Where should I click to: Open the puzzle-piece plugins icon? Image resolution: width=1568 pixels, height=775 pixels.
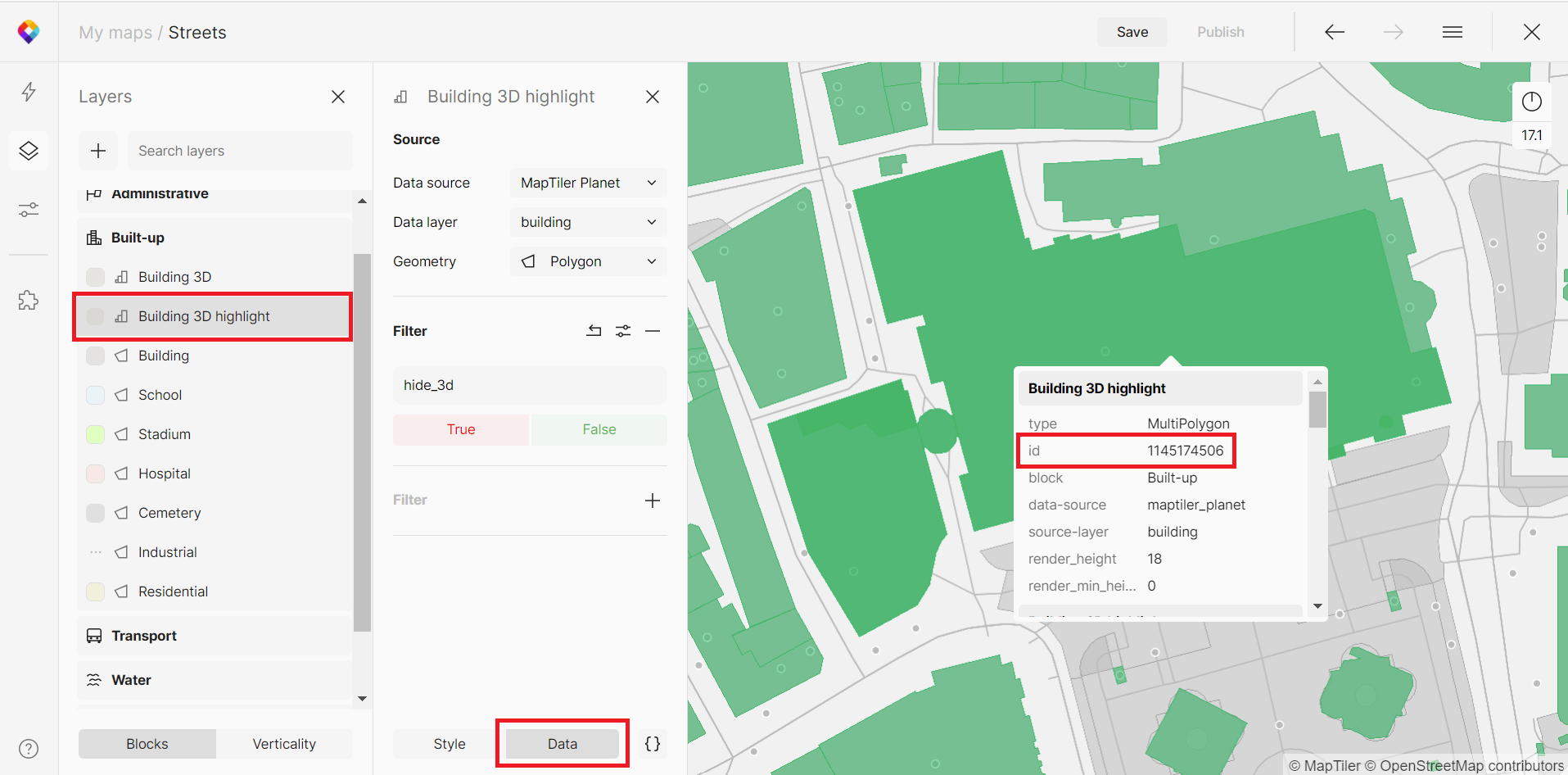pyautogui.click(x=29, y=301)
